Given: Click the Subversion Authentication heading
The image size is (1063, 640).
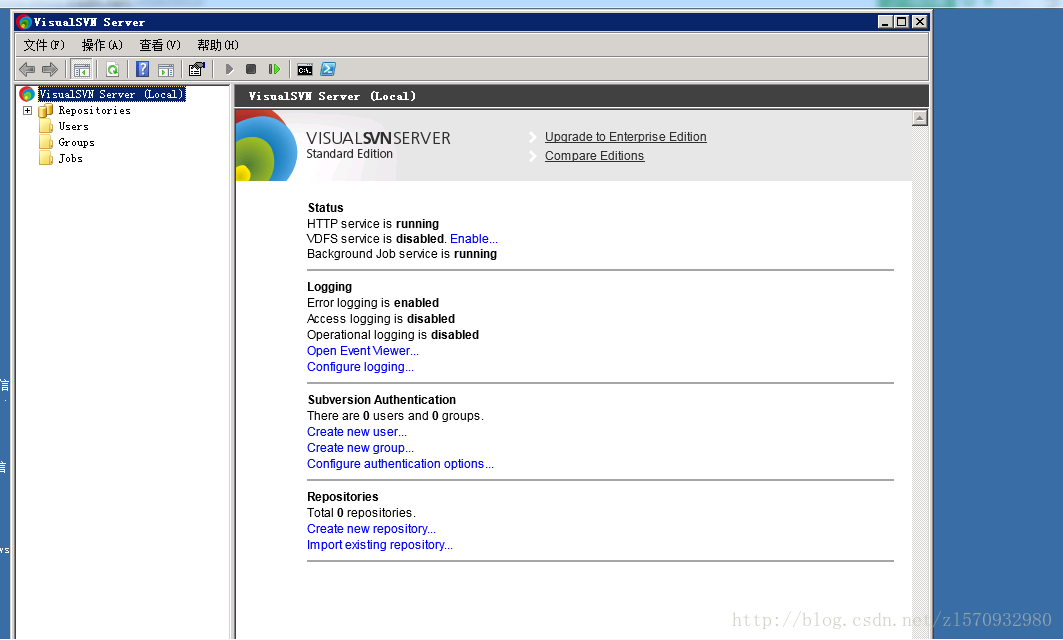Looking at the screenshot, I should [382, 400].
